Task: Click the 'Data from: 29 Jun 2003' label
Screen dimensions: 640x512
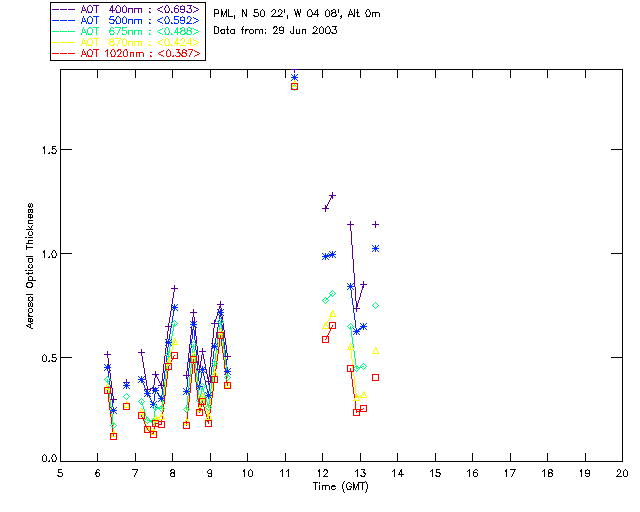Action: pos(276,31)
